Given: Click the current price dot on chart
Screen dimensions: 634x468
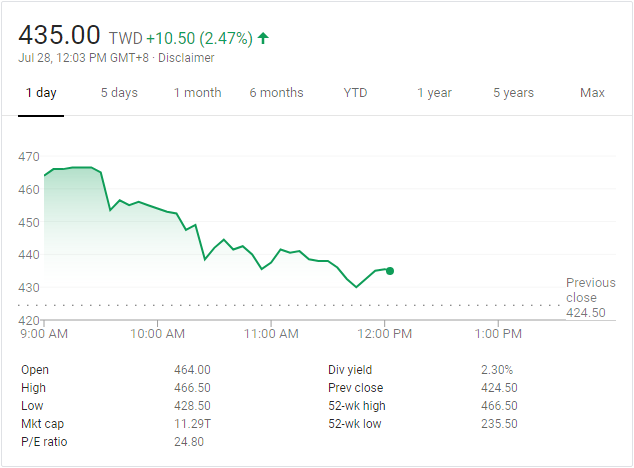Looking at the screenshot, I should [x=389, y=271].
